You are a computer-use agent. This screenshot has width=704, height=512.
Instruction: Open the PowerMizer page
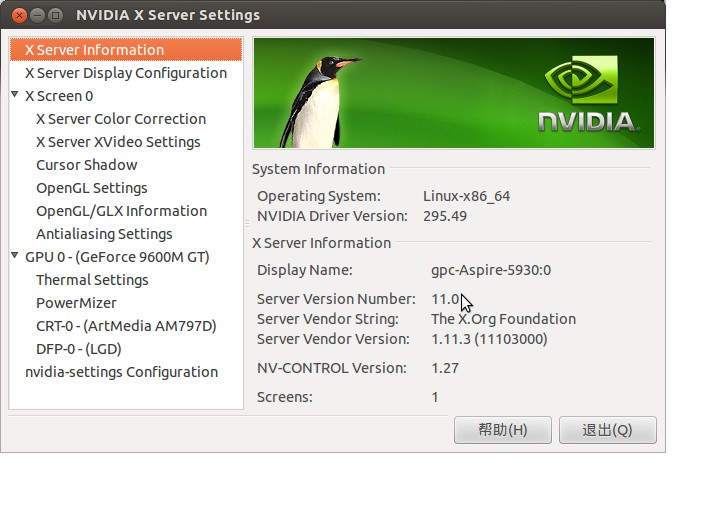(76, 303)
